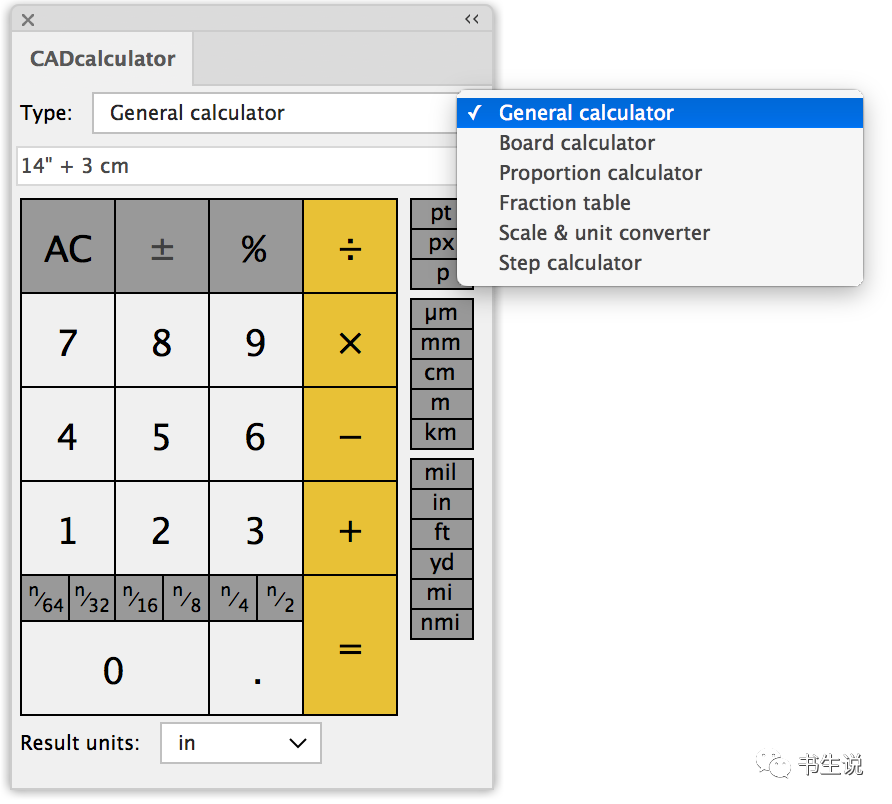Click the mm unit button
The image size is (892, 804).
441,343
